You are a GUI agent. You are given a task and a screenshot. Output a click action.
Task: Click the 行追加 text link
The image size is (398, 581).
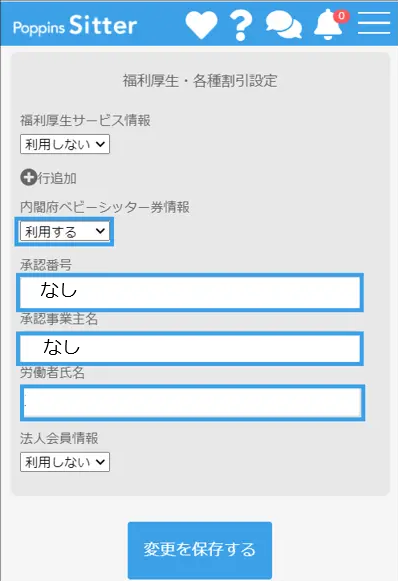click(57, 178)
